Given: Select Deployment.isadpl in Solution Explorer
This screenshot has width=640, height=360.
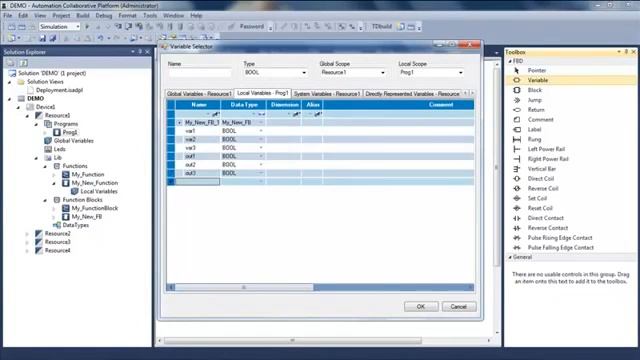Looking at the screenshot, I should 59,90.
